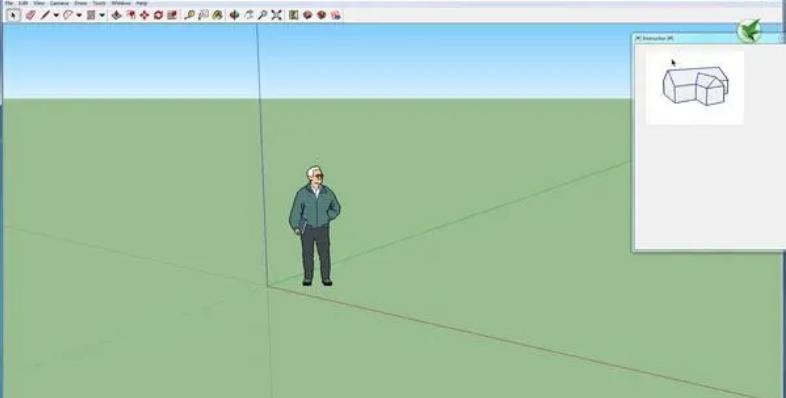Select the arrow Select tool

(14, 15)
